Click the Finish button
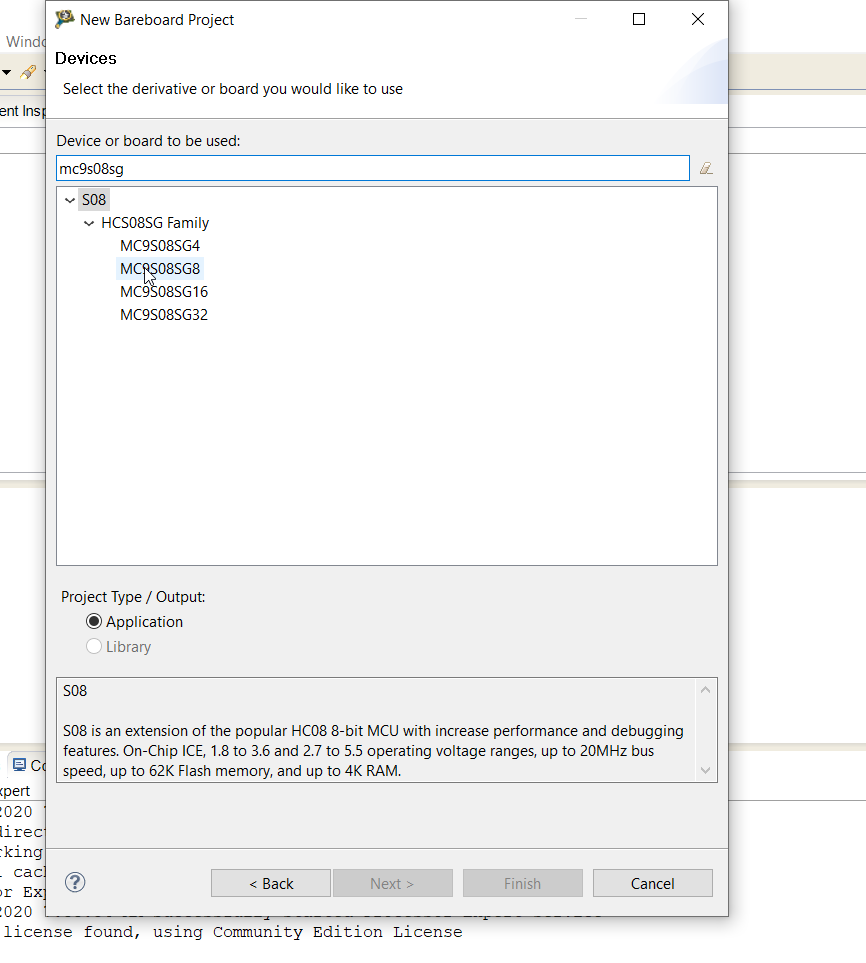866x963 pixels. coord(522,883)
